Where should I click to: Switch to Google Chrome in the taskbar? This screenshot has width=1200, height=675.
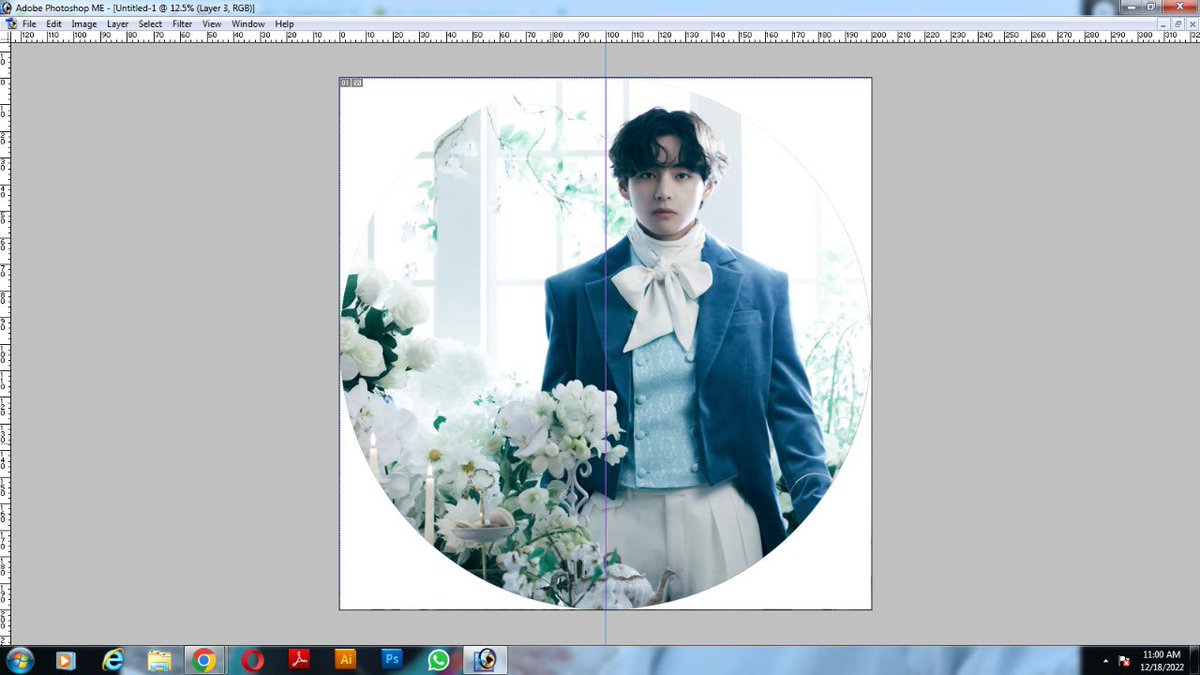204,660
